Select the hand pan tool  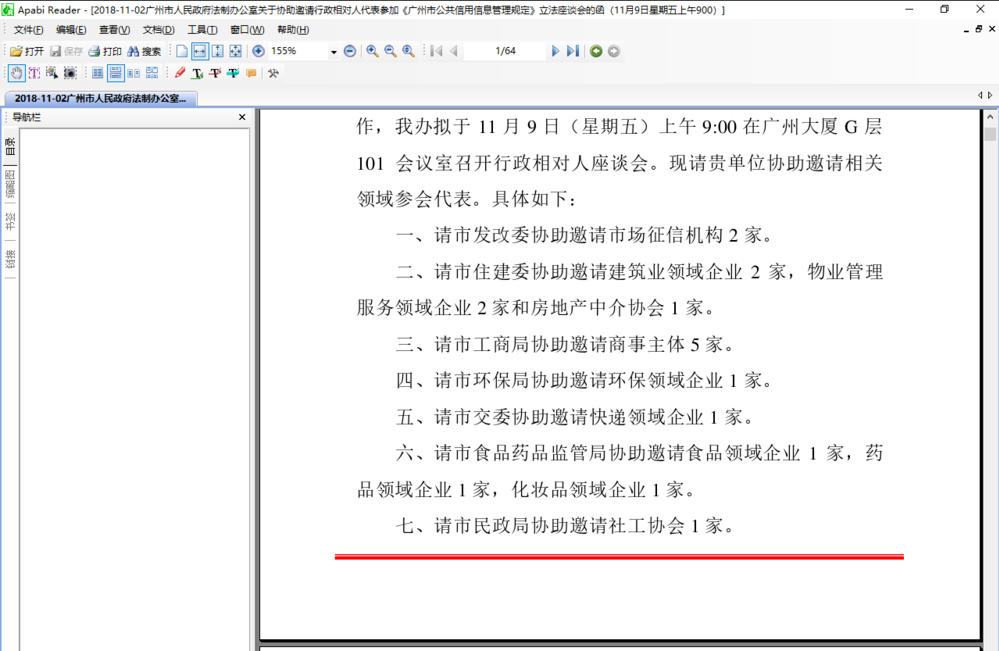[x=16, y=73]
